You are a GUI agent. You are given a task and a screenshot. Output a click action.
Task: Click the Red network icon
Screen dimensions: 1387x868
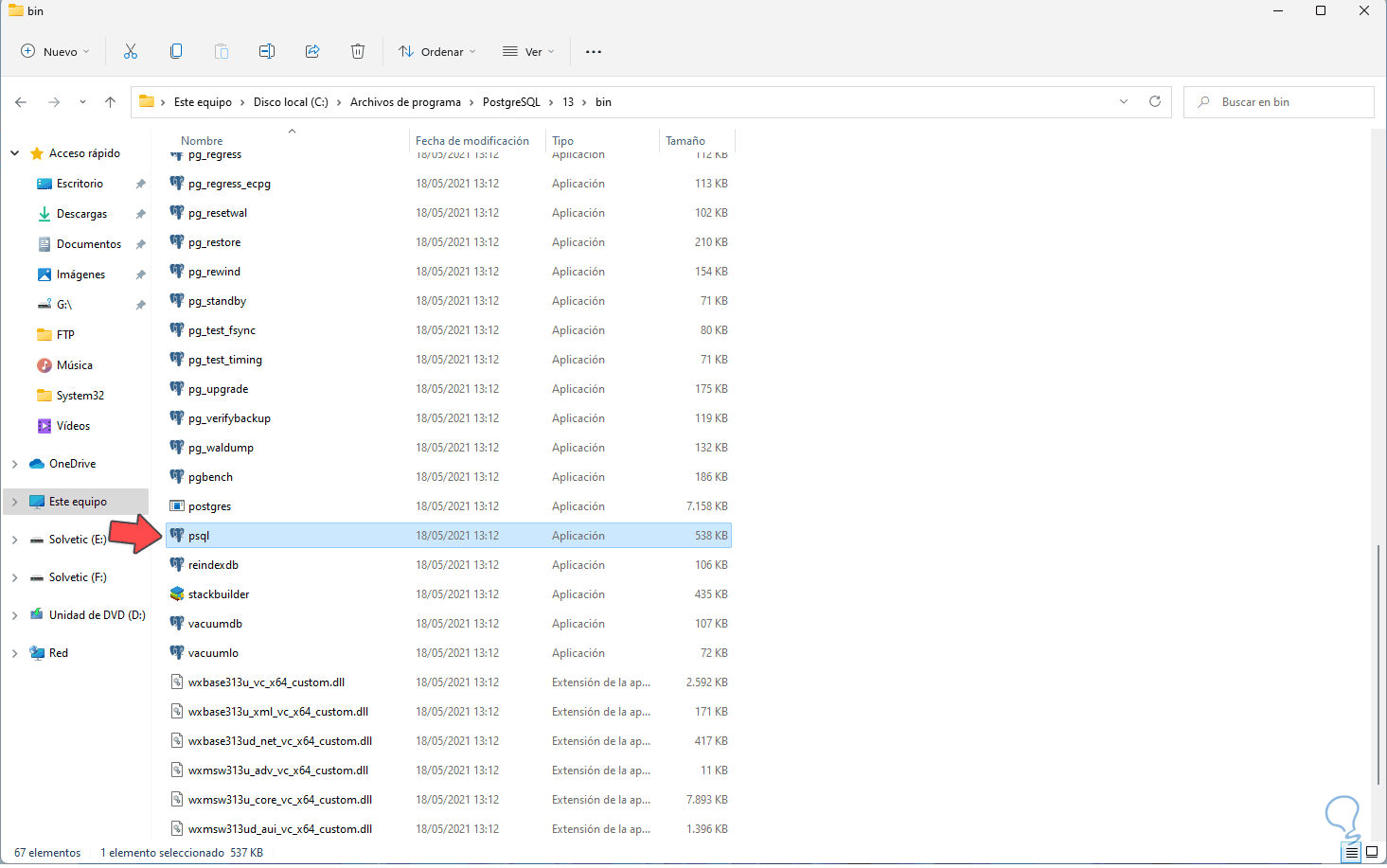pos(37,653)
